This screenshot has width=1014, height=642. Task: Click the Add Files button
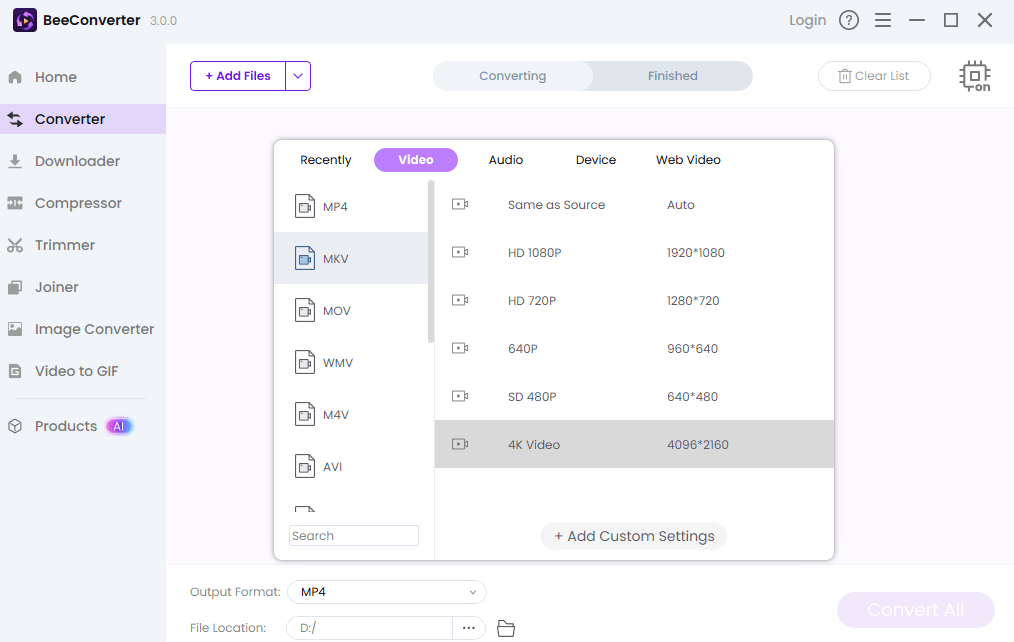point(238,76)
